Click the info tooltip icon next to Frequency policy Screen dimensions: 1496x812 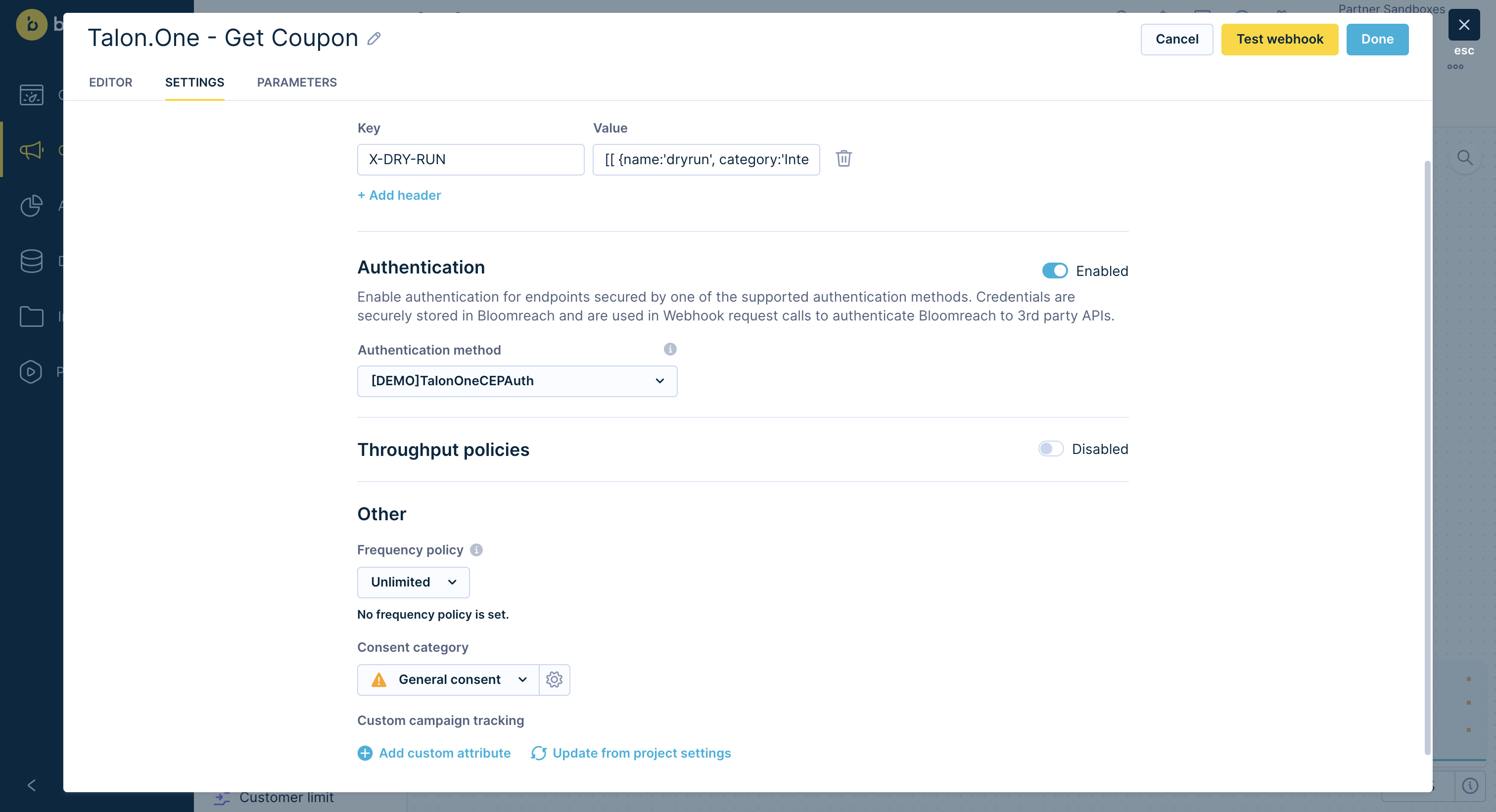pyautogui.click(x=476, y=549)
